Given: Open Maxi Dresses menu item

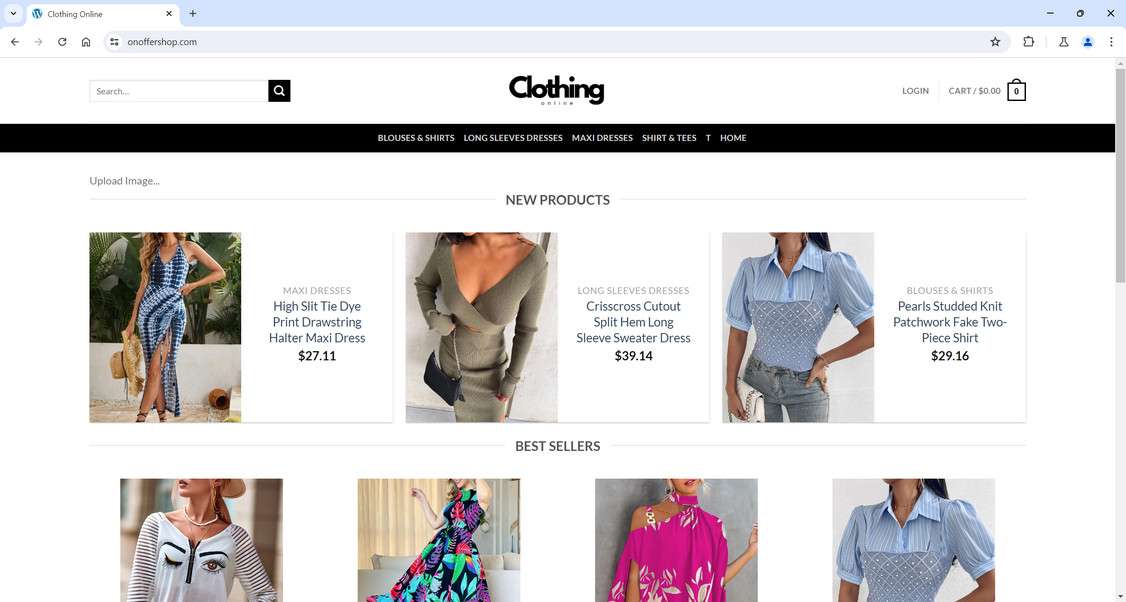Looking at the screenshot, I should [x=602, y=138].
